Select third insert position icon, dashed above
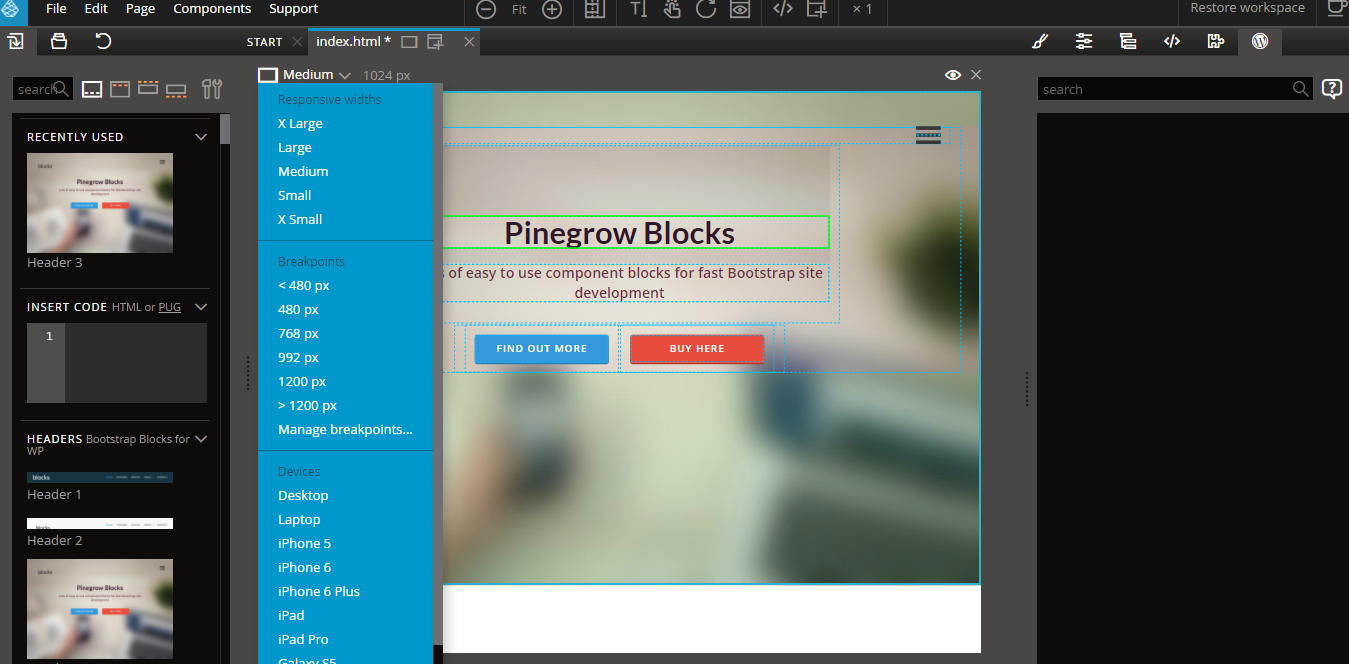Screen dimensions: 1349x664 148,88
